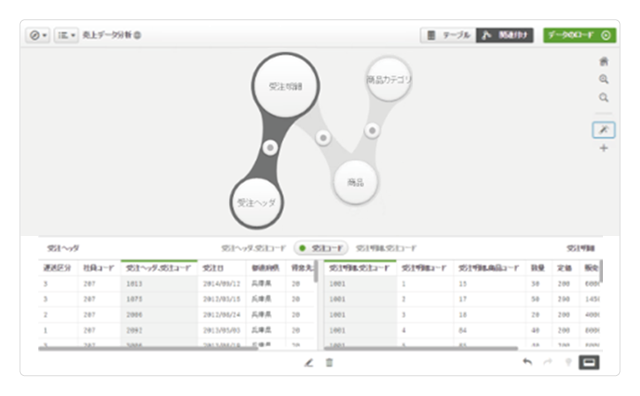Click the undo arrow icon

527,362
